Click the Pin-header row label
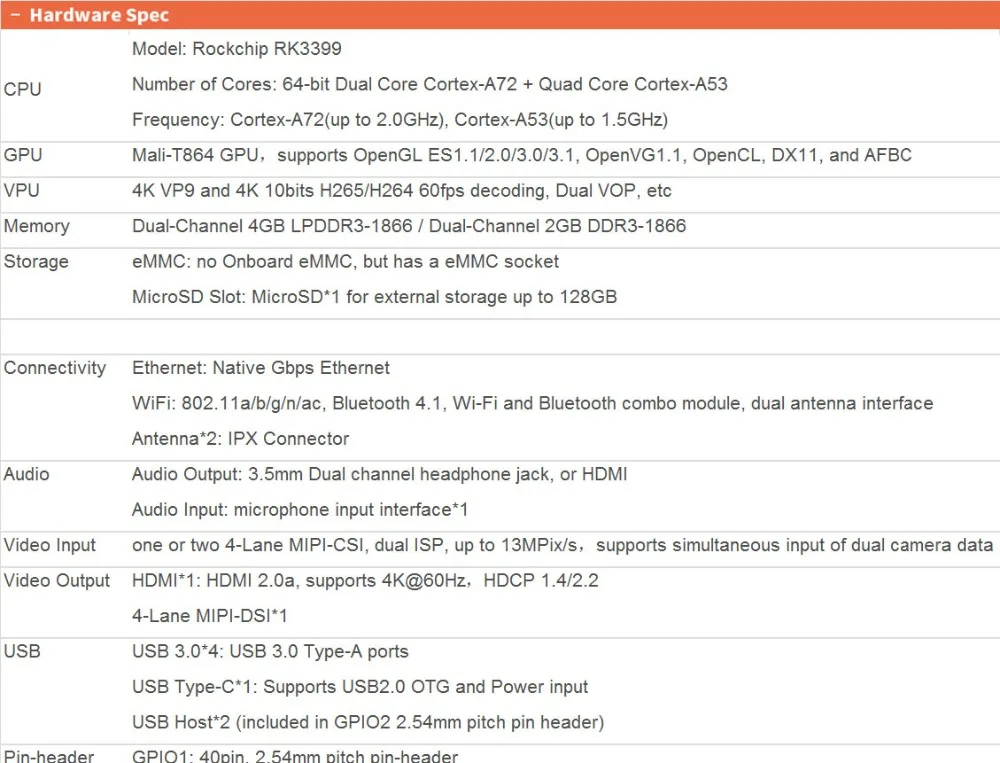This screenshot has width=1000, height=763. pyautogui.click(x=49, y=756)
